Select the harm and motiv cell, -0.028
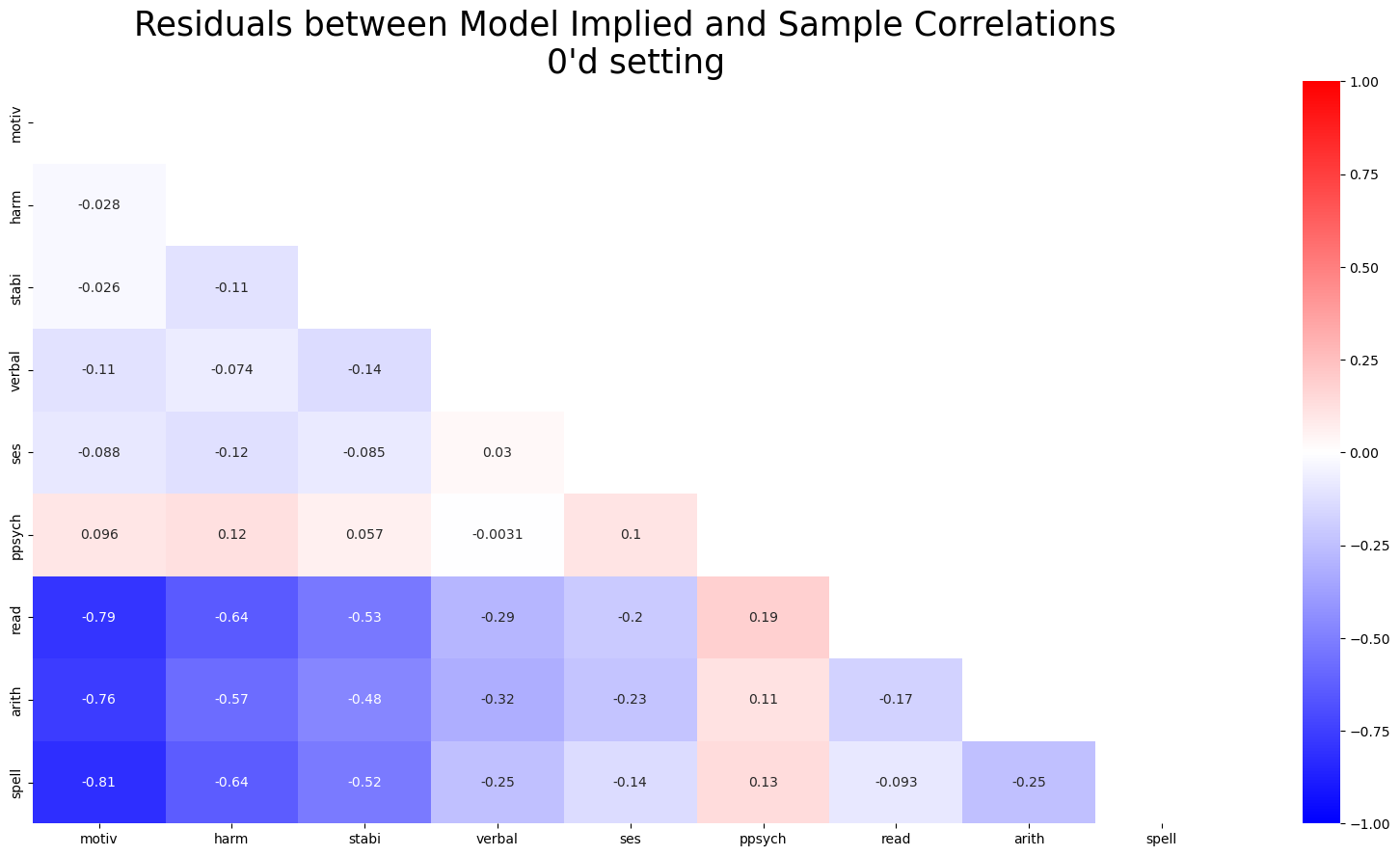The width and height of the screenshot is (1400, 856). pyautogui.click(x=99, y=205)
